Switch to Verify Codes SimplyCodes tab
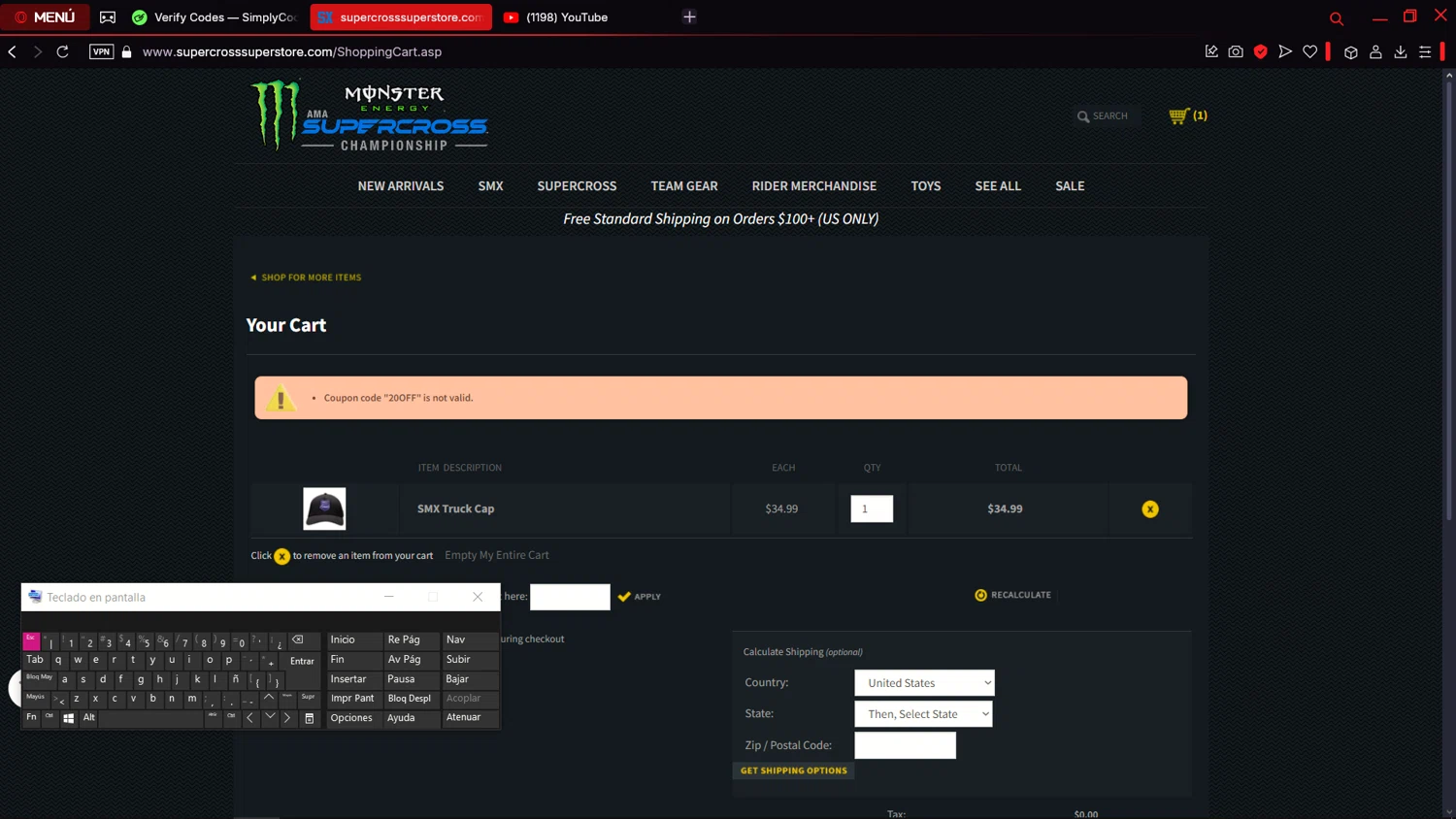The width and height of the screenshot is (1456, 819). click(215, 16)
